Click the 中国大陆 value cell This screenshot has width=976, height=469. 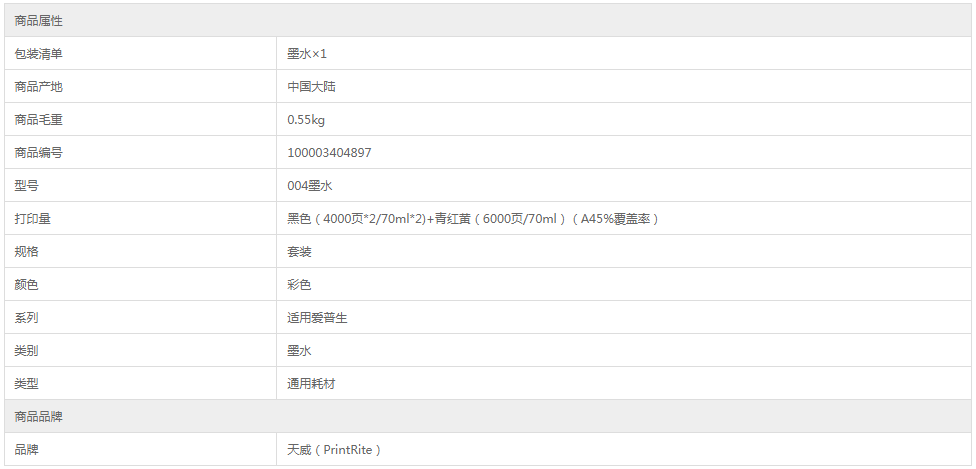623,87
